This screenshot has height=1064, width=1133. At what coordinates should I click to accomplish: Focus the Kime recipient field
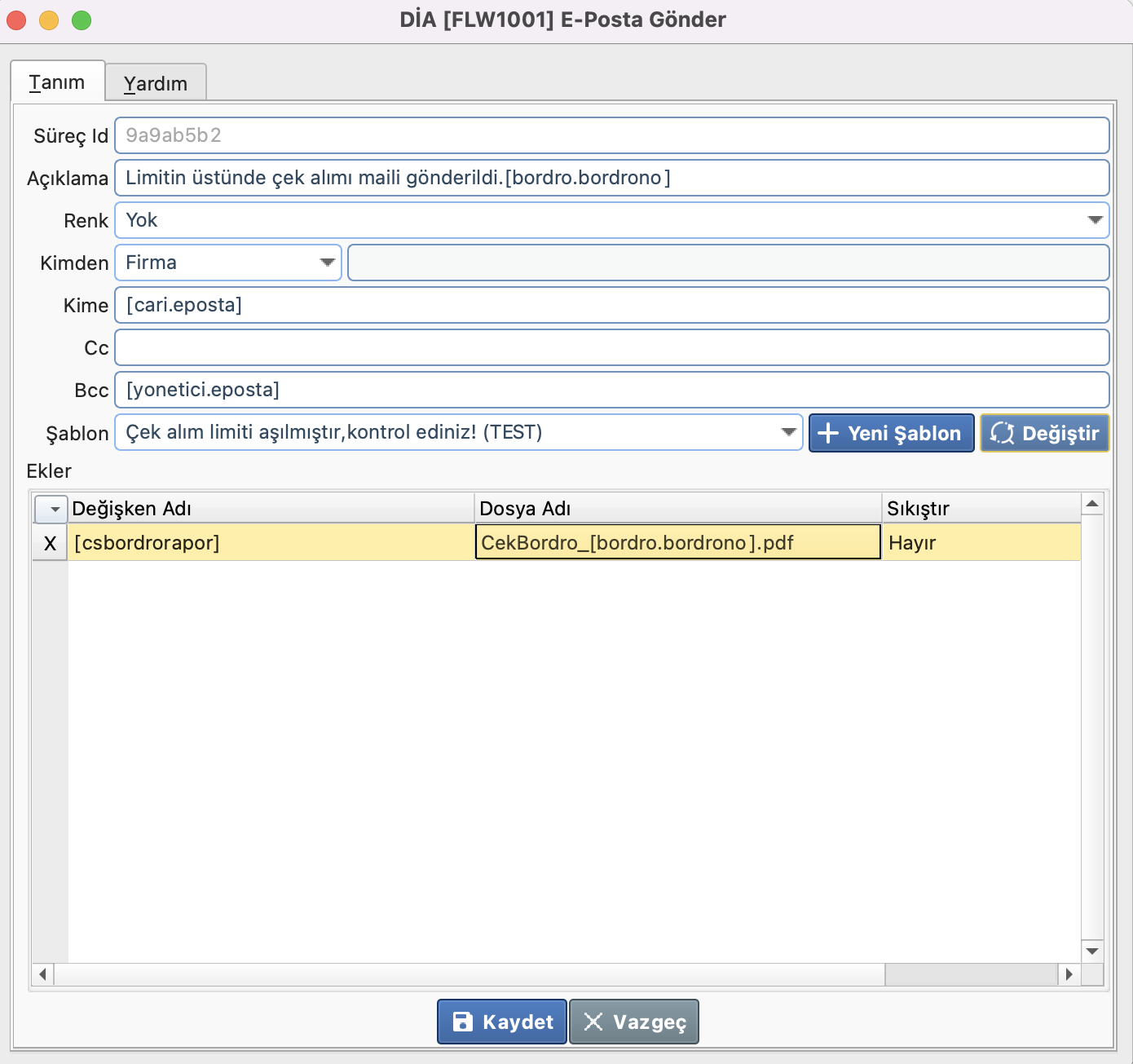(611, 305)
